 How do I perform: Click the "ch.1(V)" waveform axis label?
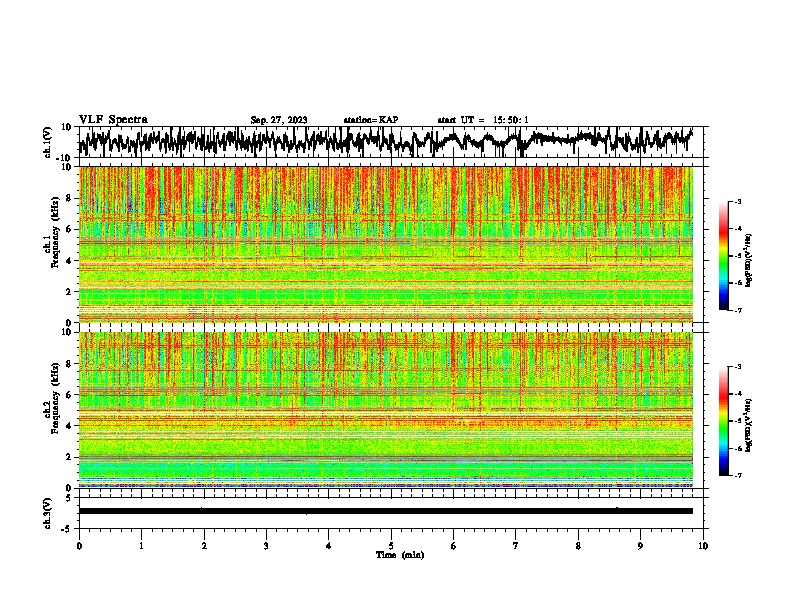[x=48, y=142]
